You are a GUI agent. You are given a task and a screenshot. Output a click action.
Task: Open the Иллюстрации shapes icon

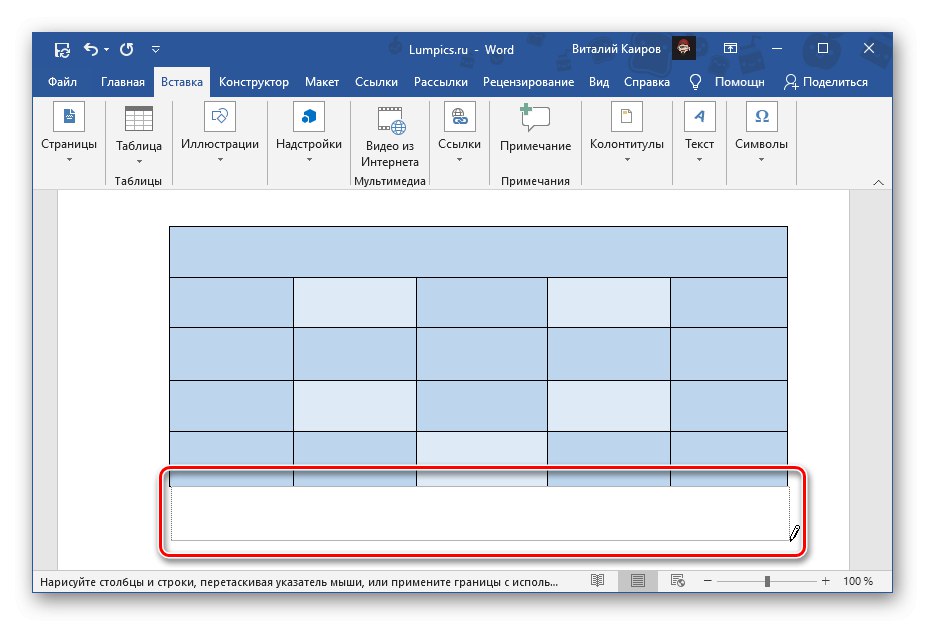click(x=220, y=116)
